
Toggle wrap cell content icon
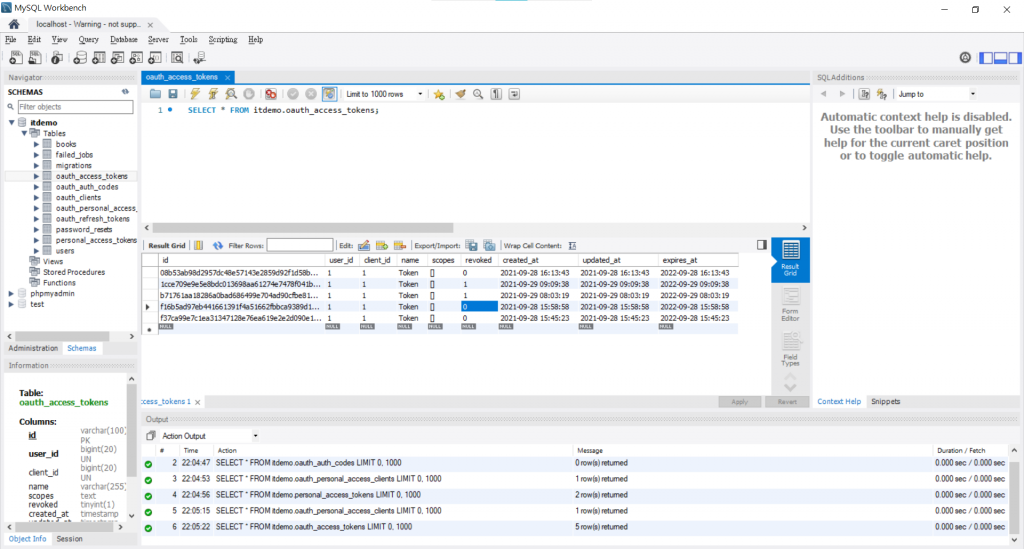[x=572, y=245]
